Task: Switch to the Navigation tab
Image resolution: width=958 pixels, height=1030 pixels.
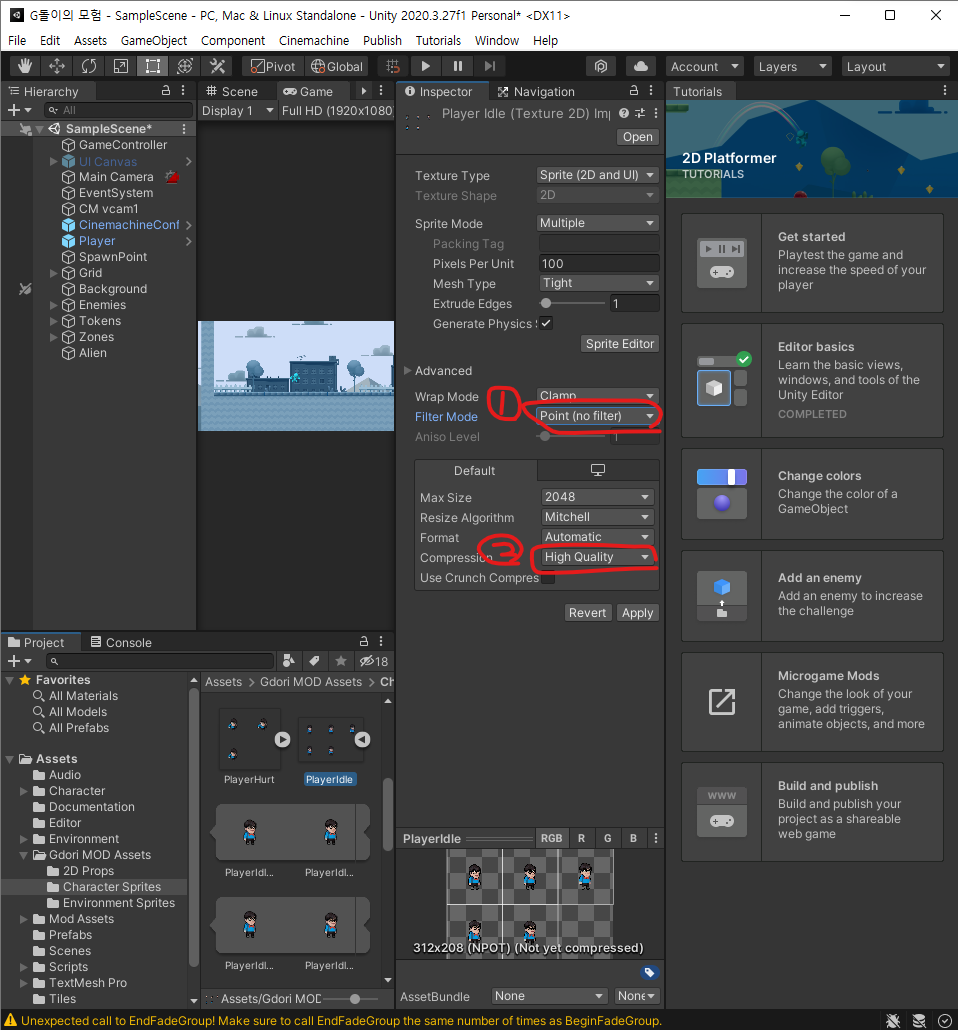Action: (x=536, y=91)
